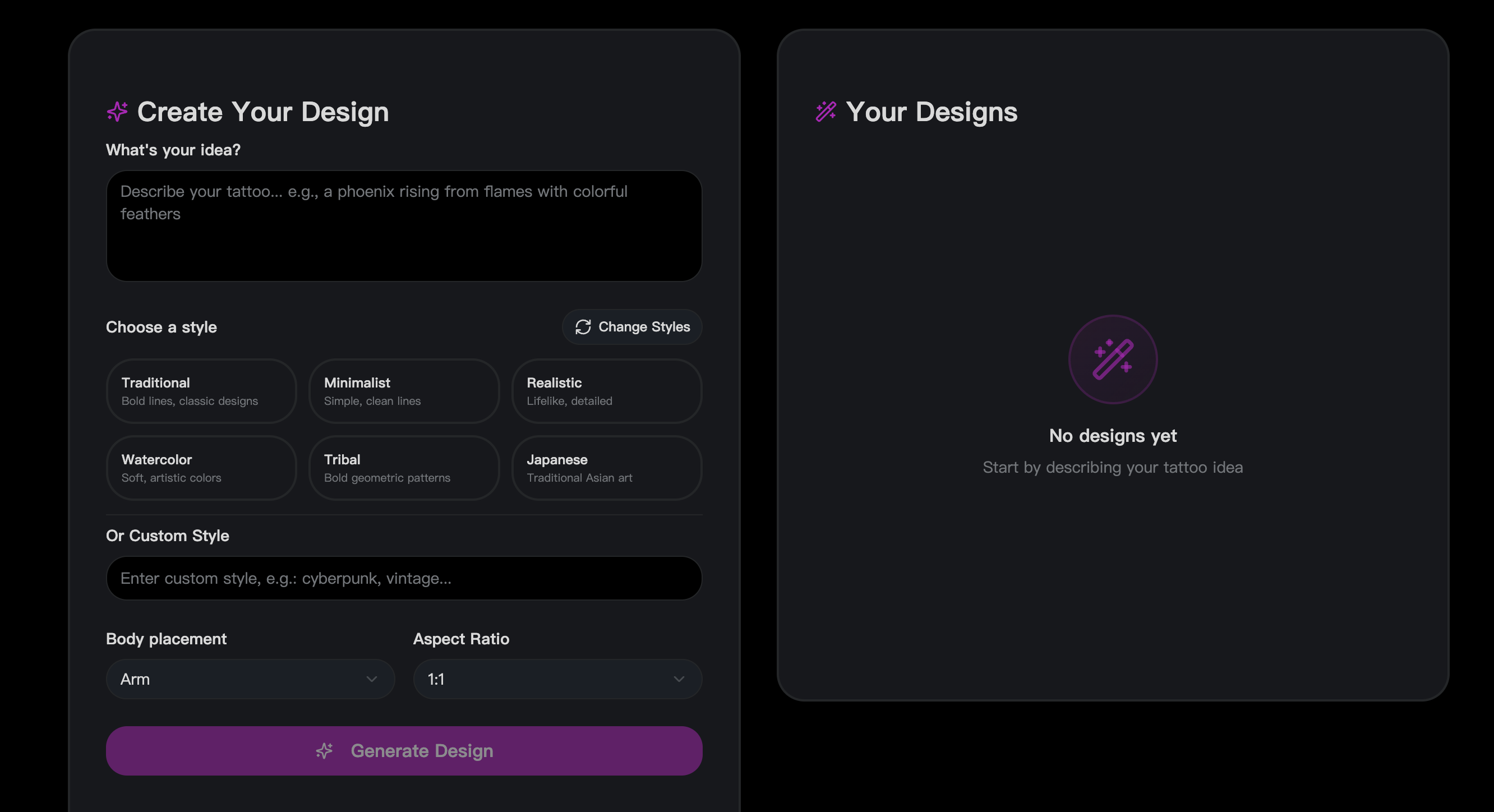Select the Watercolor style card

tap(201, 468)
